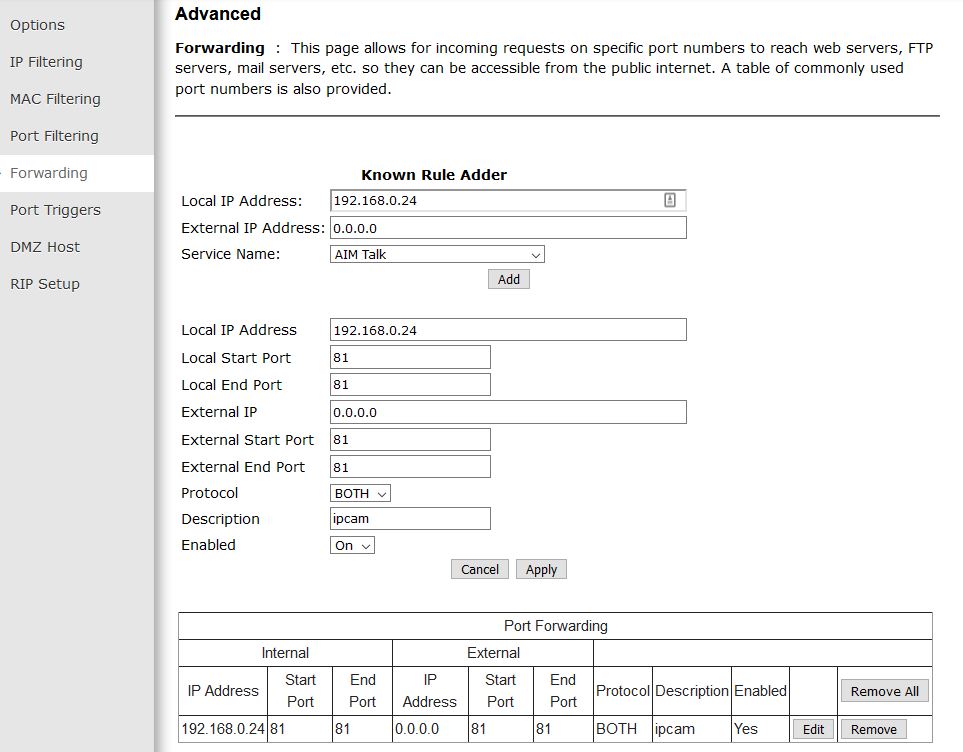
Task: Open the DMZ Host page
Action: click(x=45, y=247)
